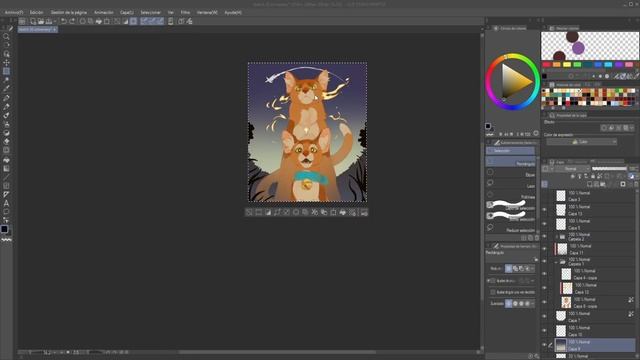Select the Selection area tool
Image resolution: width=640 pixels, height=360 pixels.
click(6, 71)
